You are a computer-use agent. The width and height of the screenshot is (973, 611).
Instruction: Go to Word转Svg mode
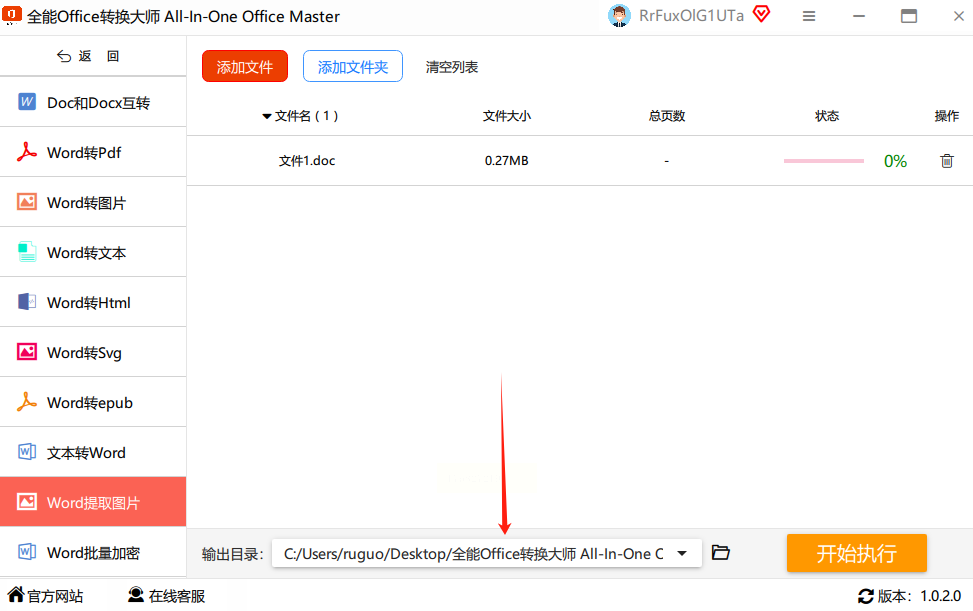93,352
